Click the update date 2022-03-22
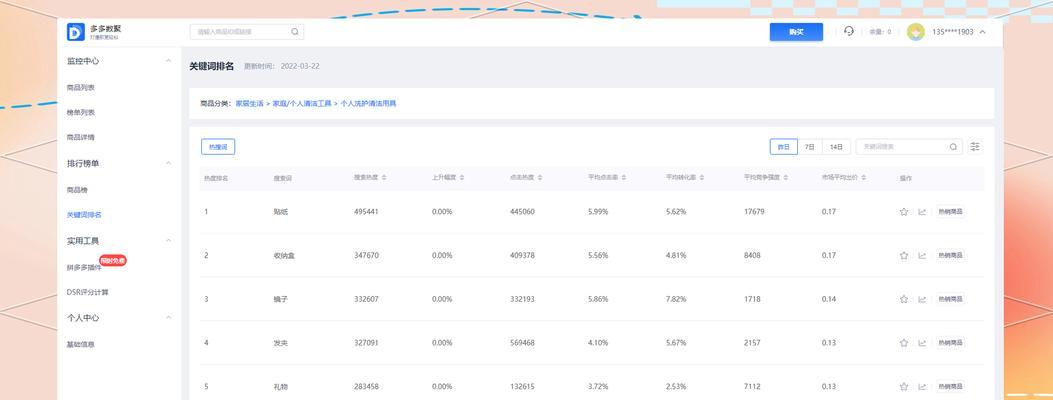 click(x=300, y=66)
